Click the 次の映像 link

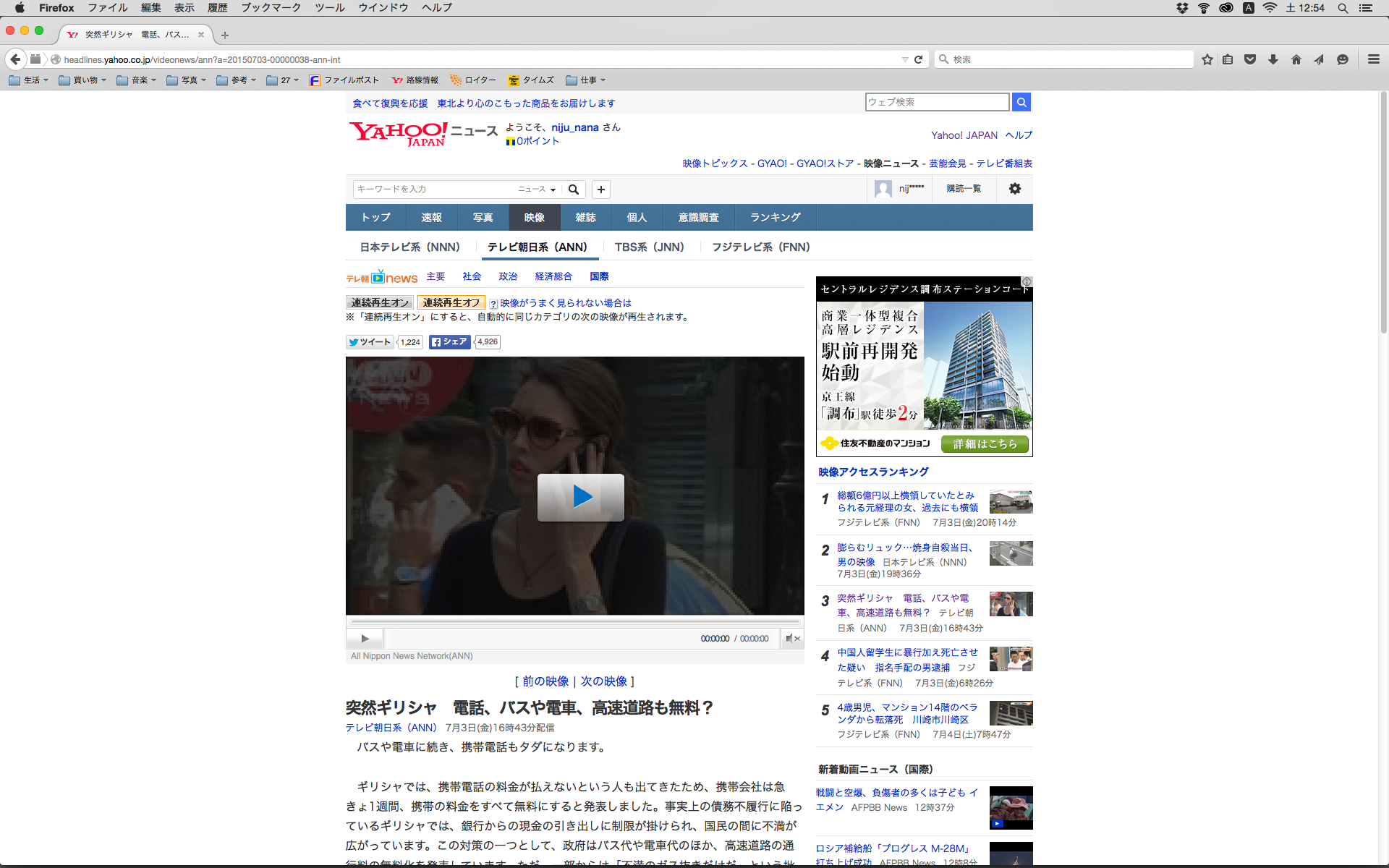pos(603,681)
